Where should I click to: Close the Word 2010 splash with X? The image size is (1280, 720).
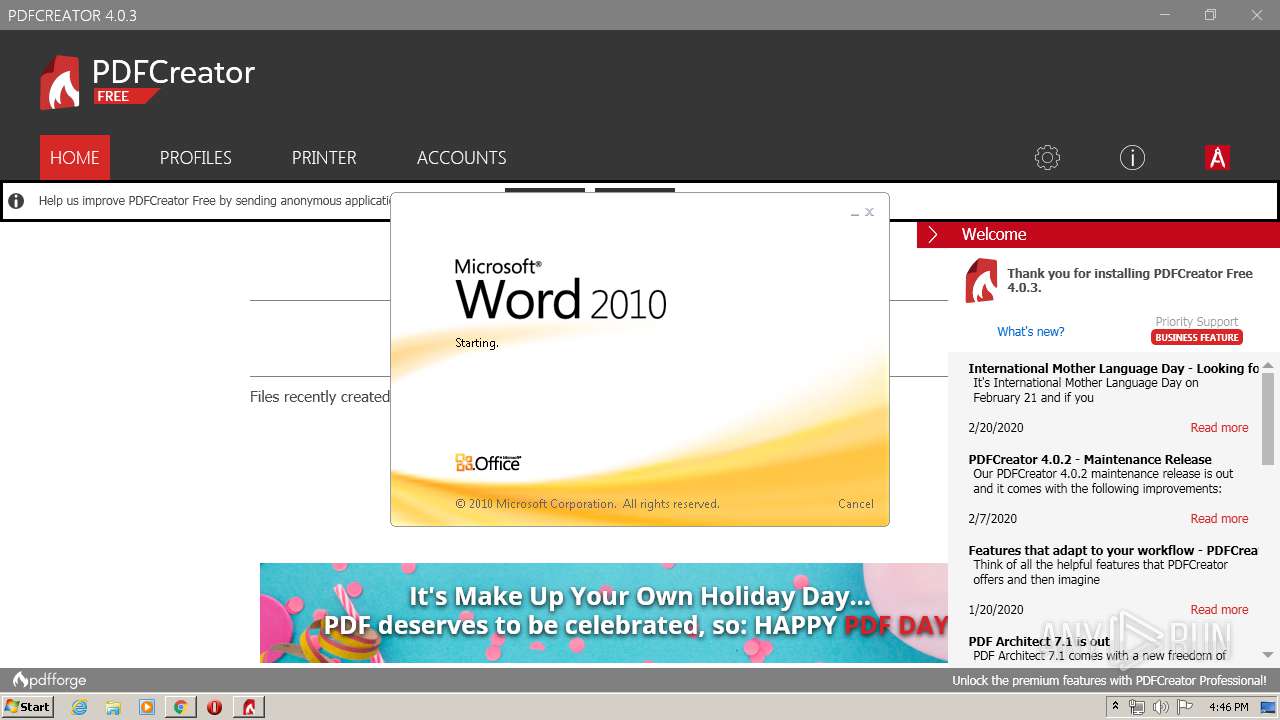coord(870,212)
